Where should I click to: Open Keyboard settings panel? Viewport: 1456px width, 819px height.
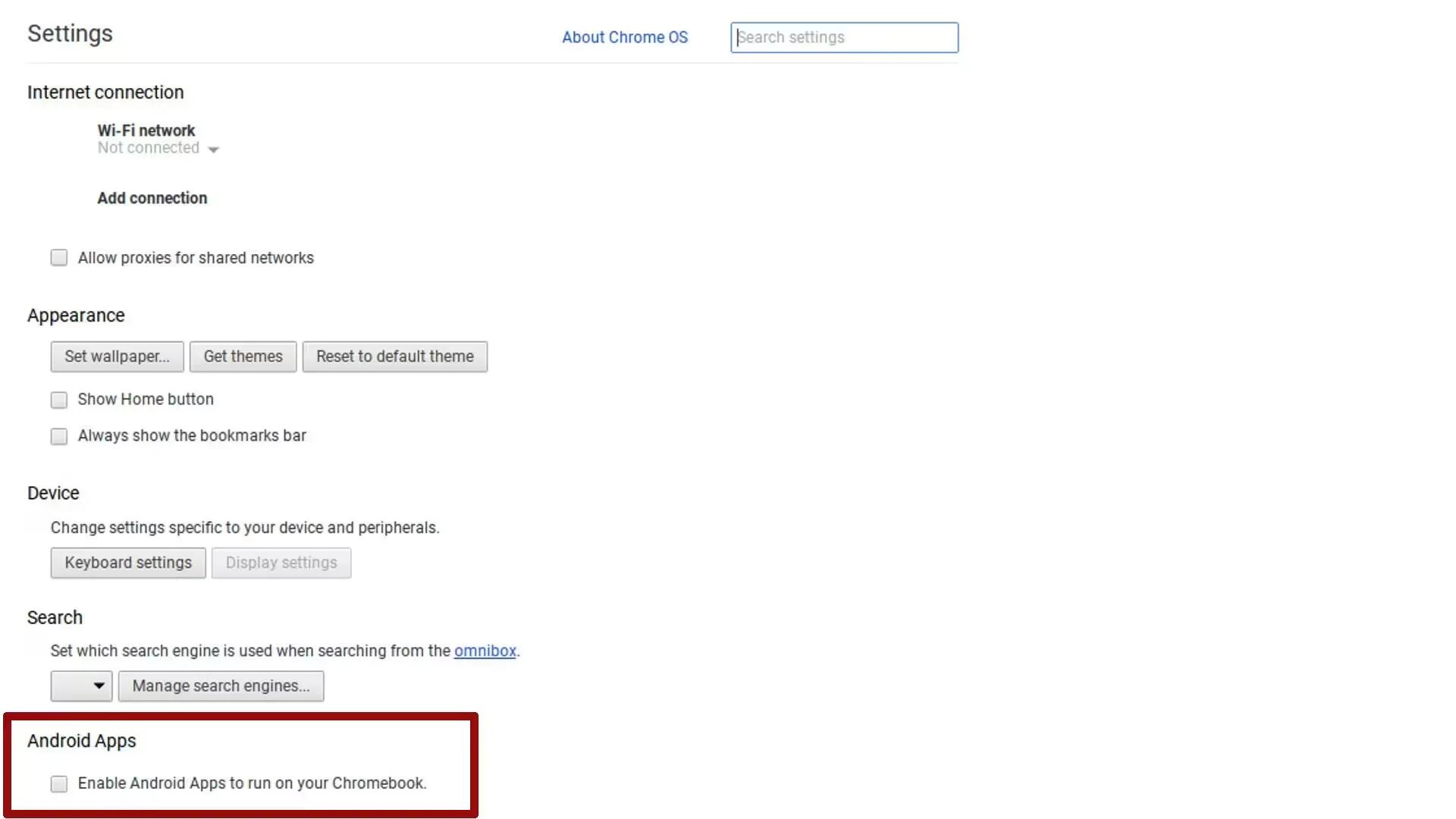(128, 562)
